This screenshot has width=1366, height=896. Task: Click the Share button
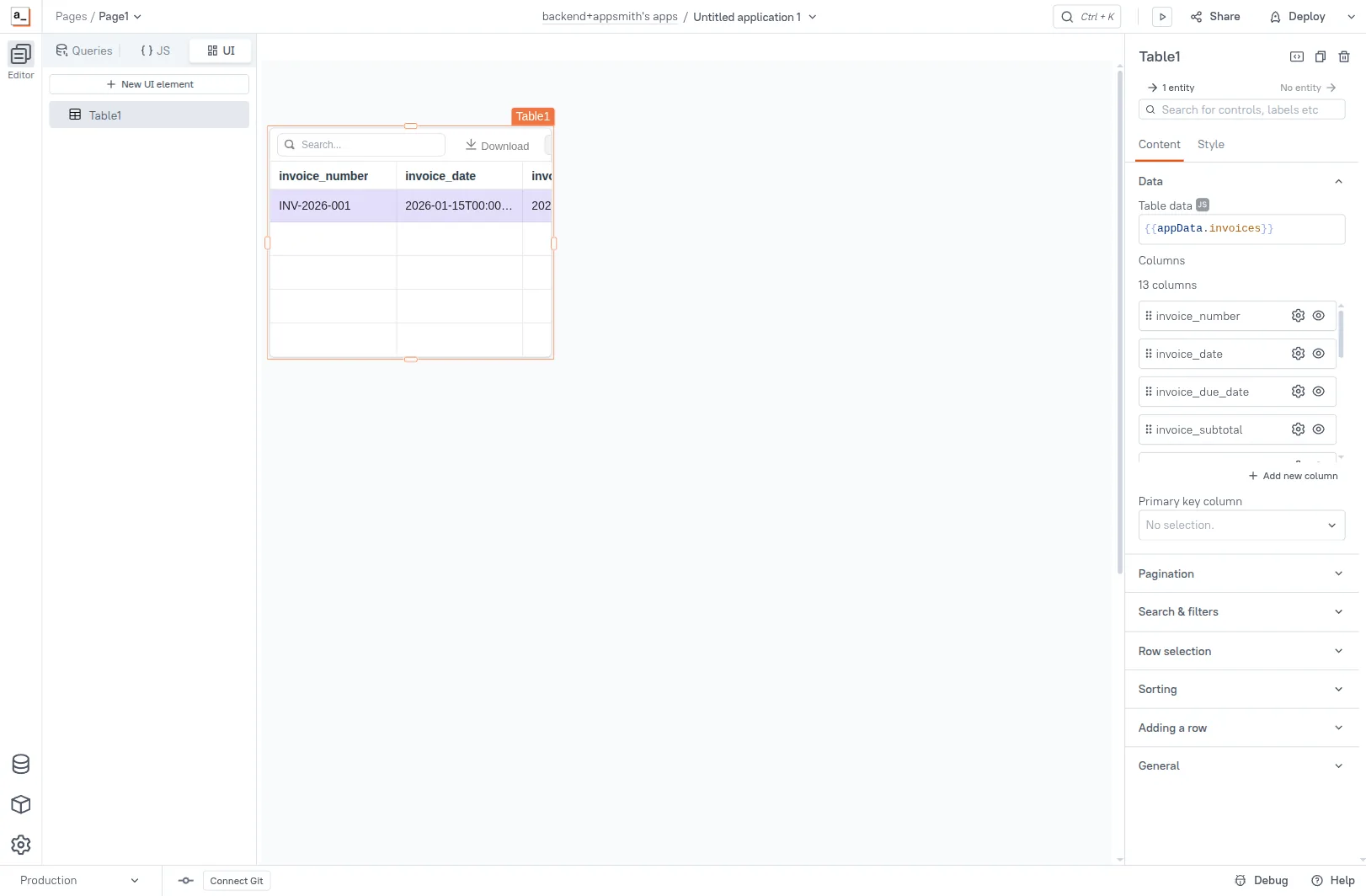pos(1215,17)
